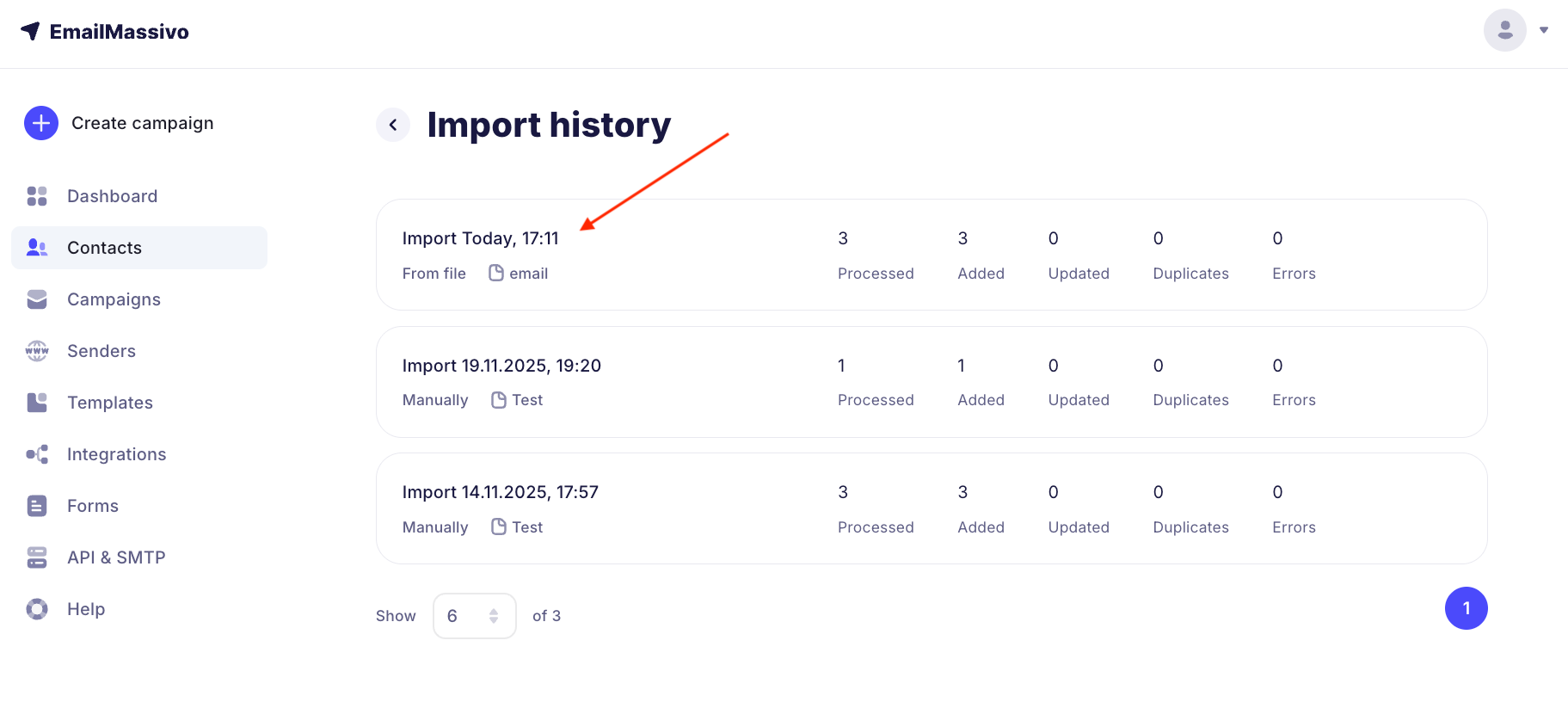Click the Campaigns envelope icon
1568x702 pixels.
(x=37, y=299)
